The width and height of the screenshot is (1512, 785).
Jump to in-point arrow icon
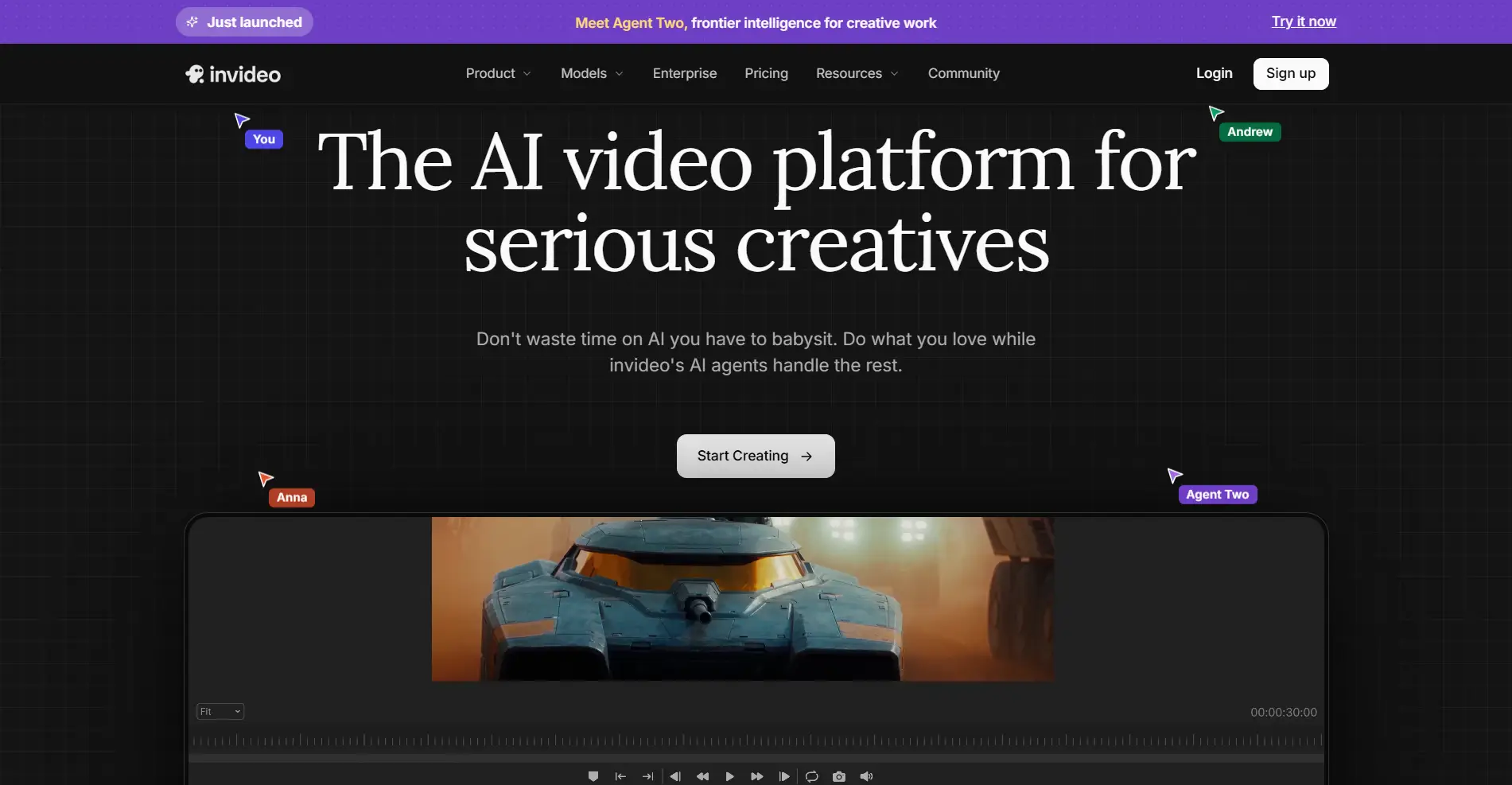tap(620, 776)
